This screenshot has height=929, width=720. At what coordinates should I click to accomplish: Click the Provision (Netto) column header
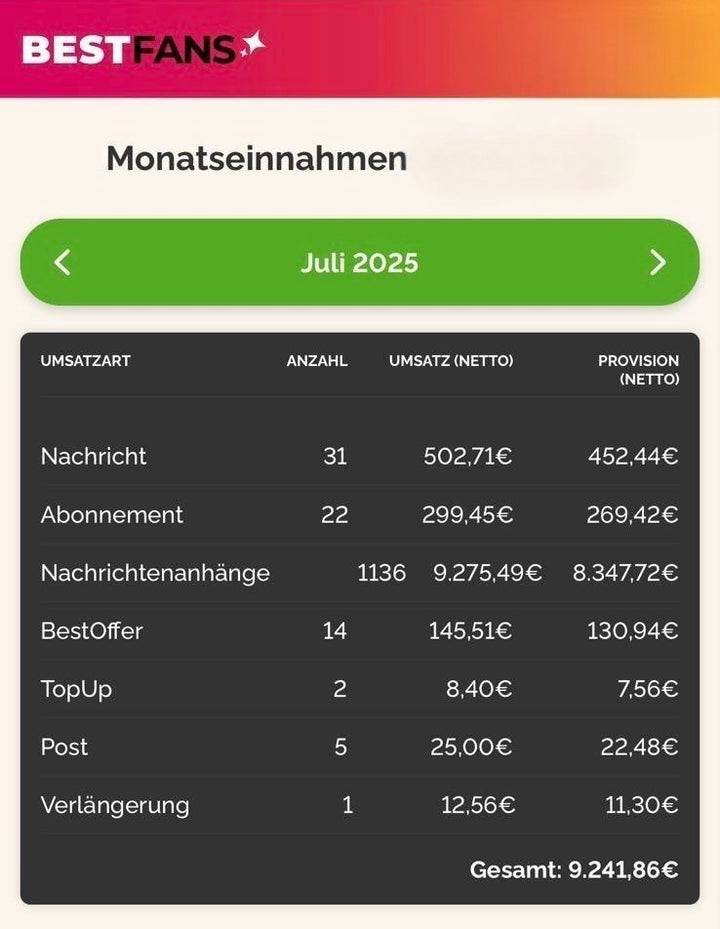(639, 369)
